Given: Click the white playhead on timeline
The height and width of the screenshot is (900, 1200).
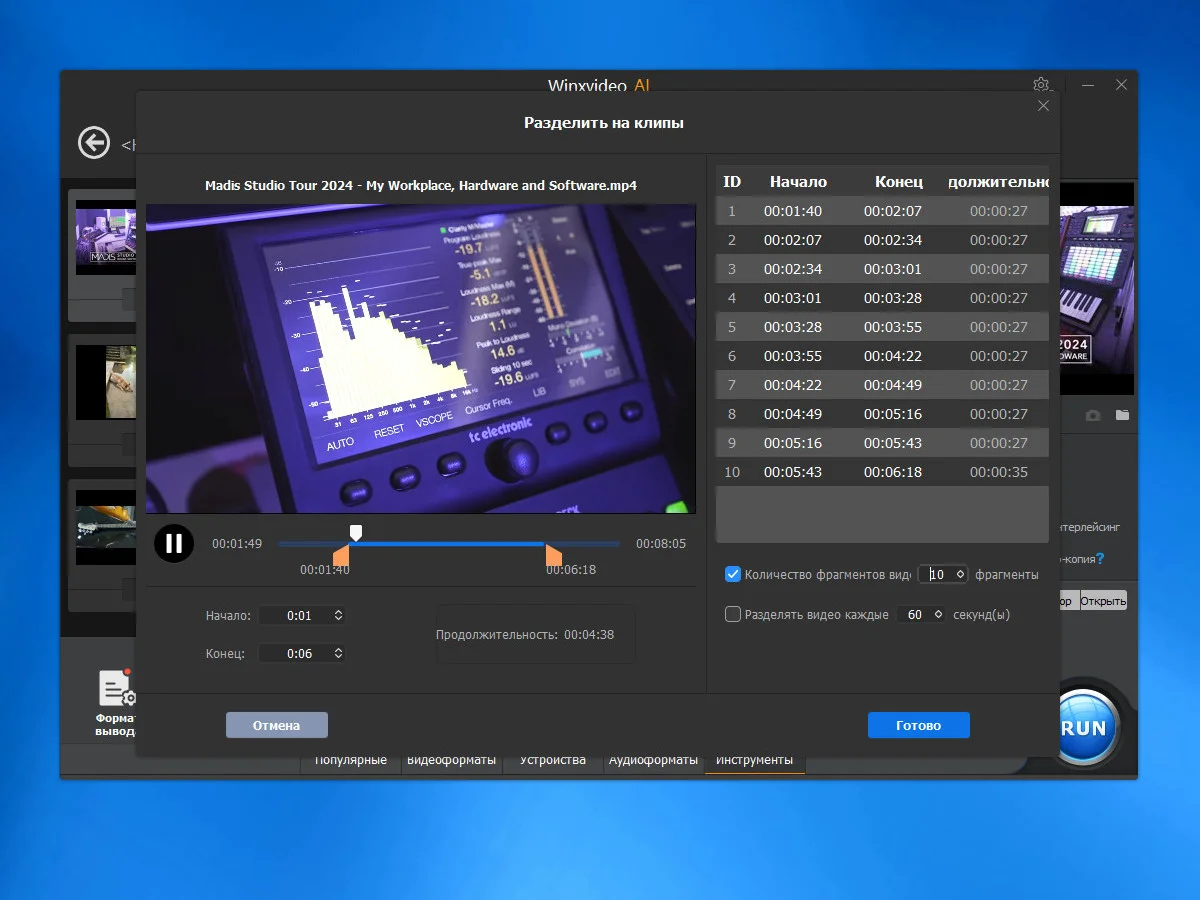Looking at the screenshot, I should (355, 532).
